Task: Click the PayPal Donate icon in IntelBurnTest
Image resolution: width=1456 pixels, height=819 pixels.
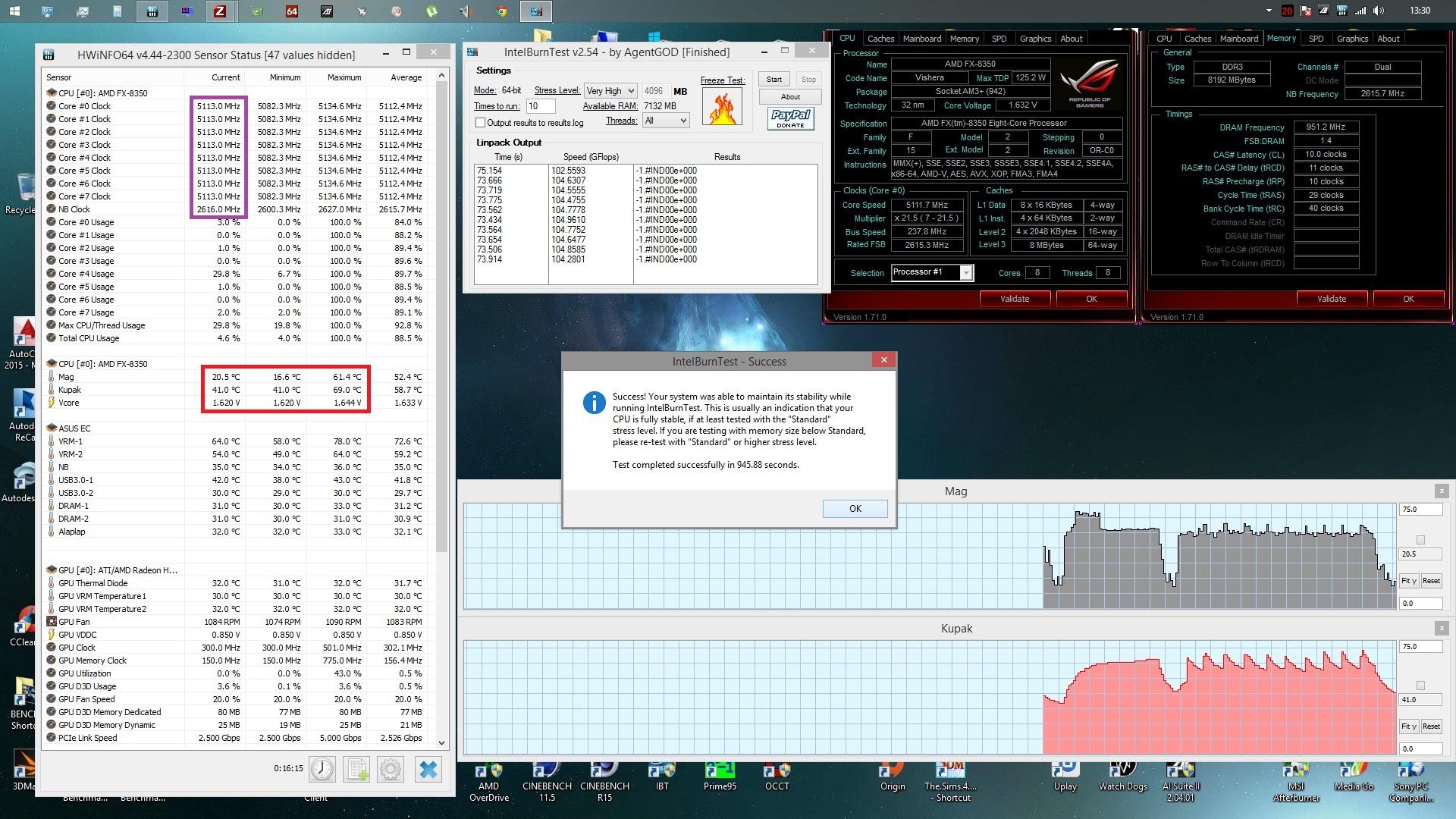Action: point(790,118)
